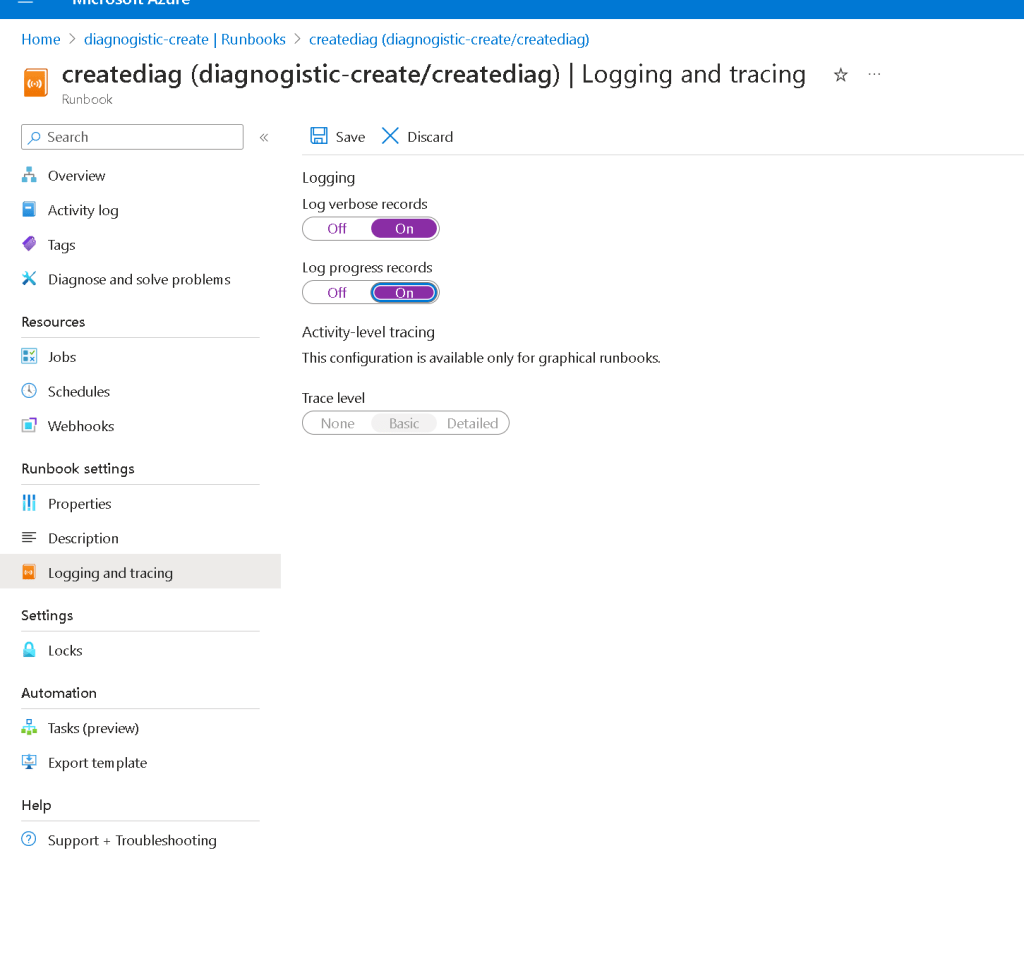Click inside the Search input field

133,137
